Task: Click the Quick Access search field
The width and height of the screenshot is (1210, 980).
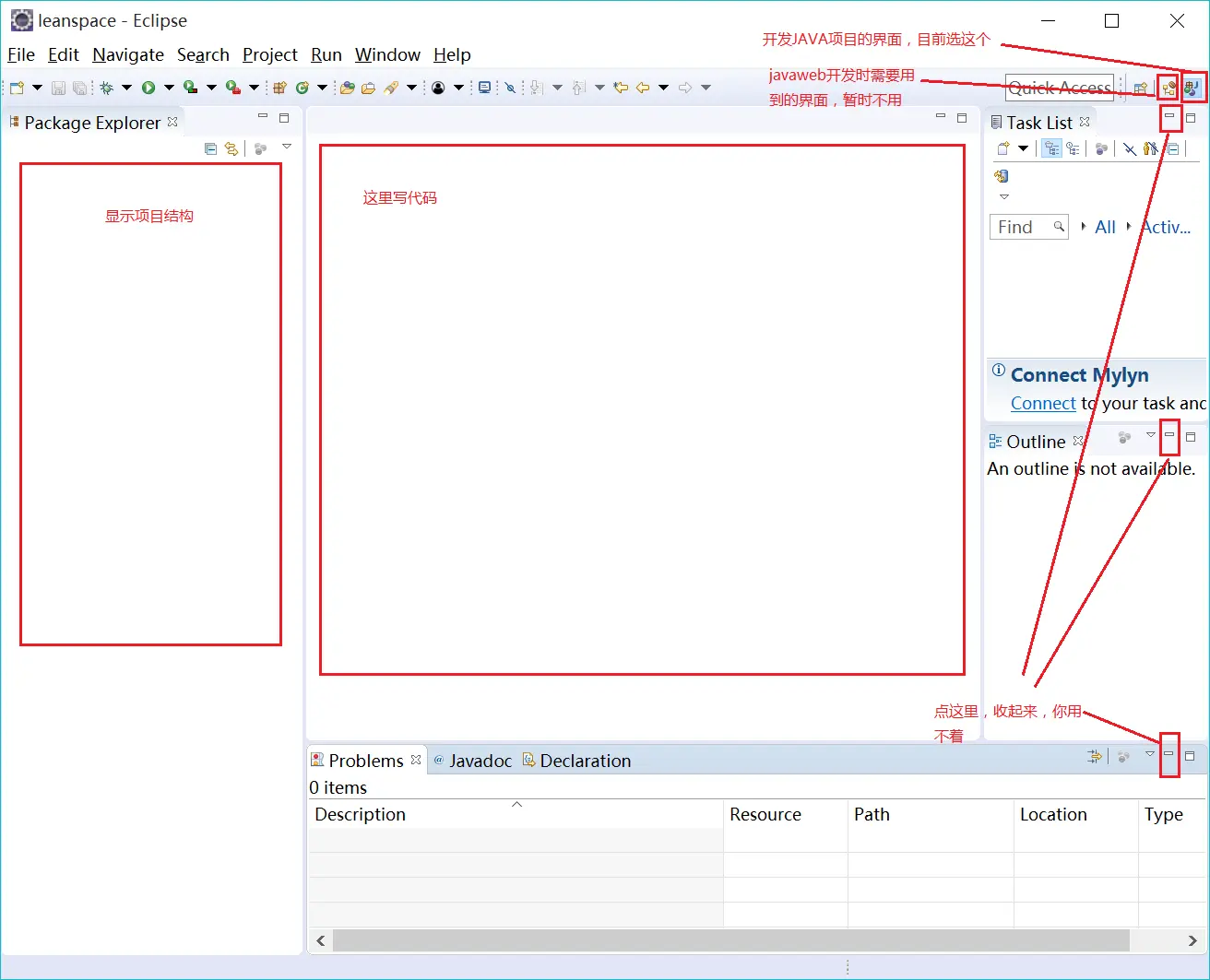Action: pyautogui.click(x=1060, y=88)
